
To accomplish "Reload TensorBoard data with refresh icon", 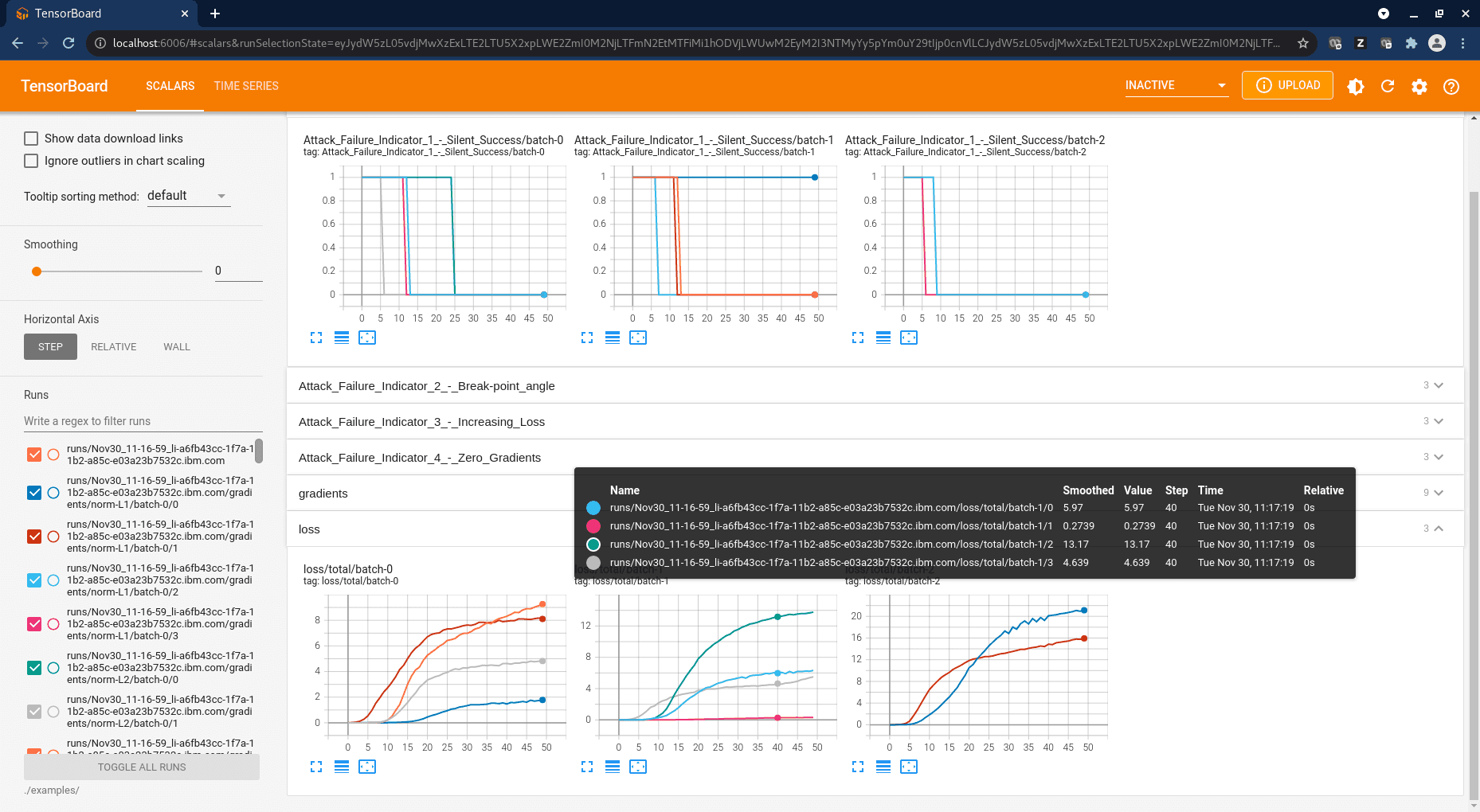I will [x=1388, y=86].
